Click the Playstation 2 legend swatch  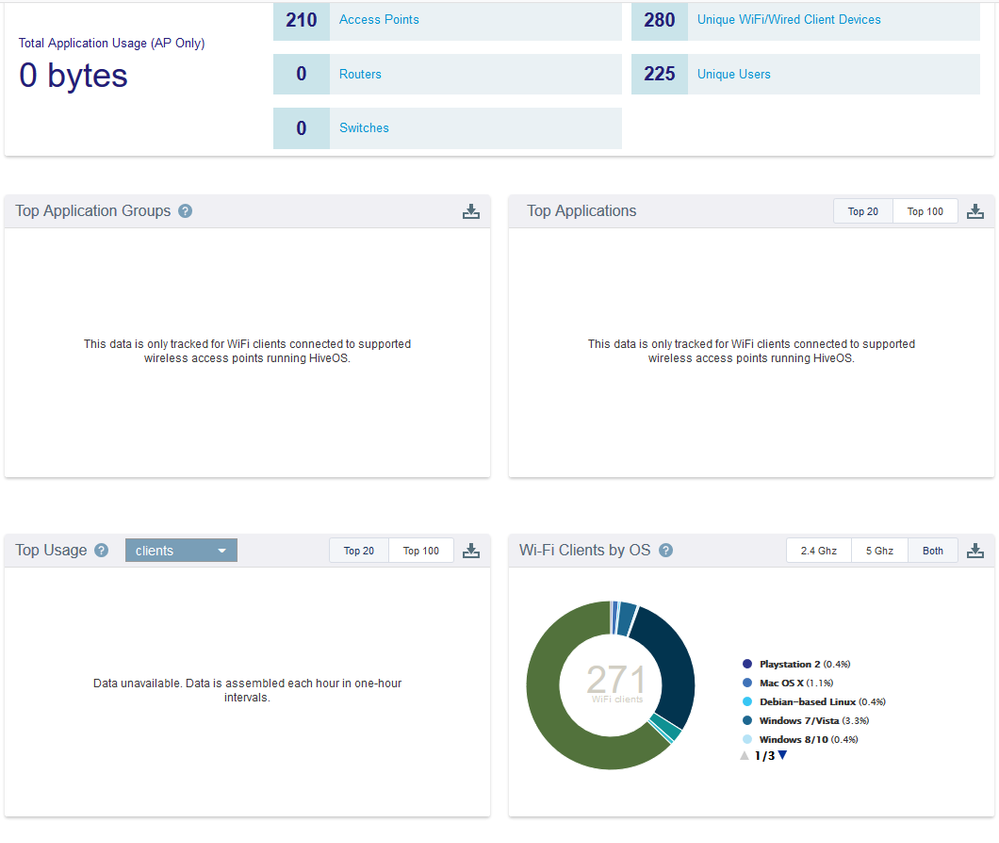coord(747,664)
